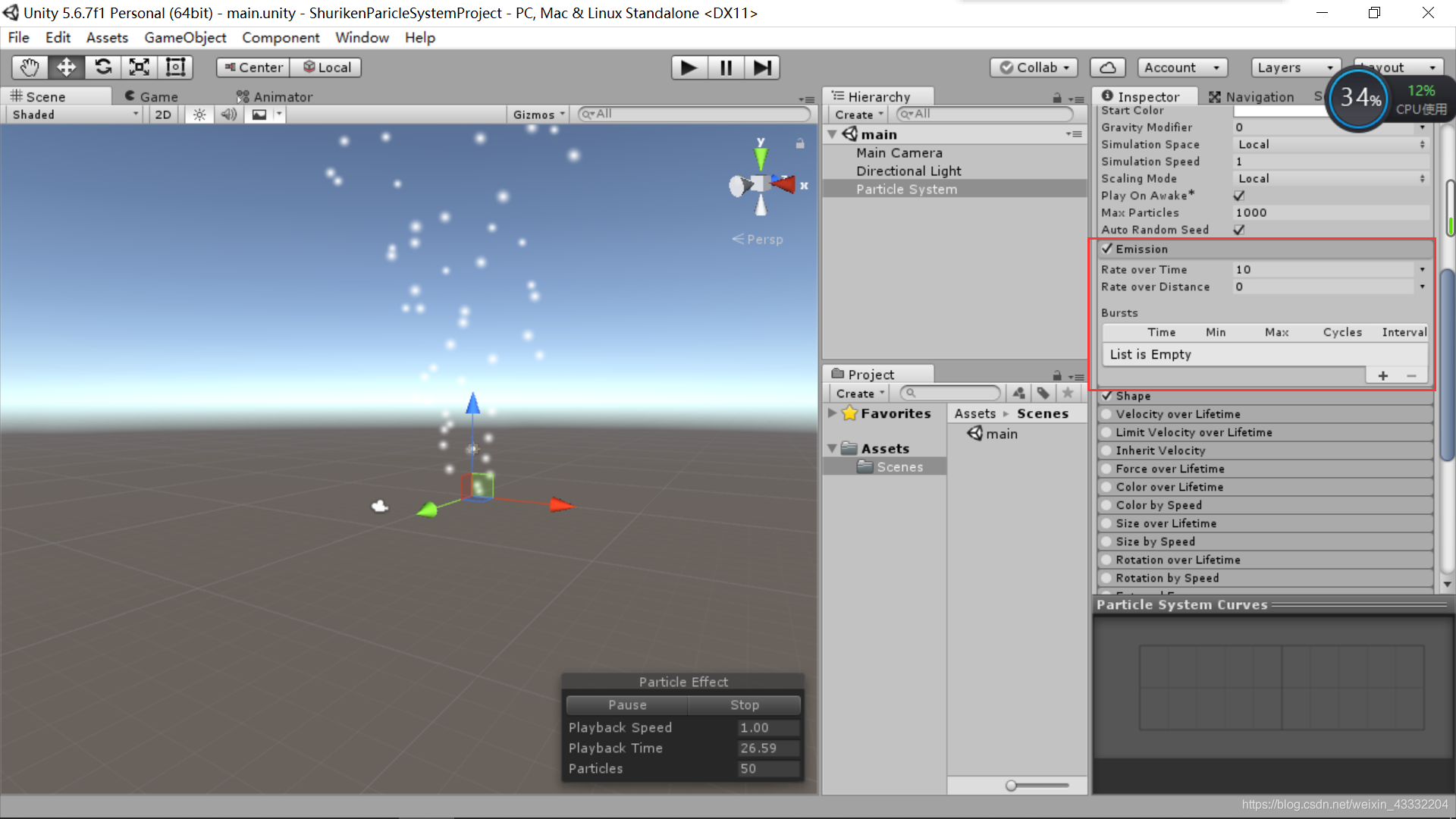Search by label in Project panel

(x=1043, y=393)
